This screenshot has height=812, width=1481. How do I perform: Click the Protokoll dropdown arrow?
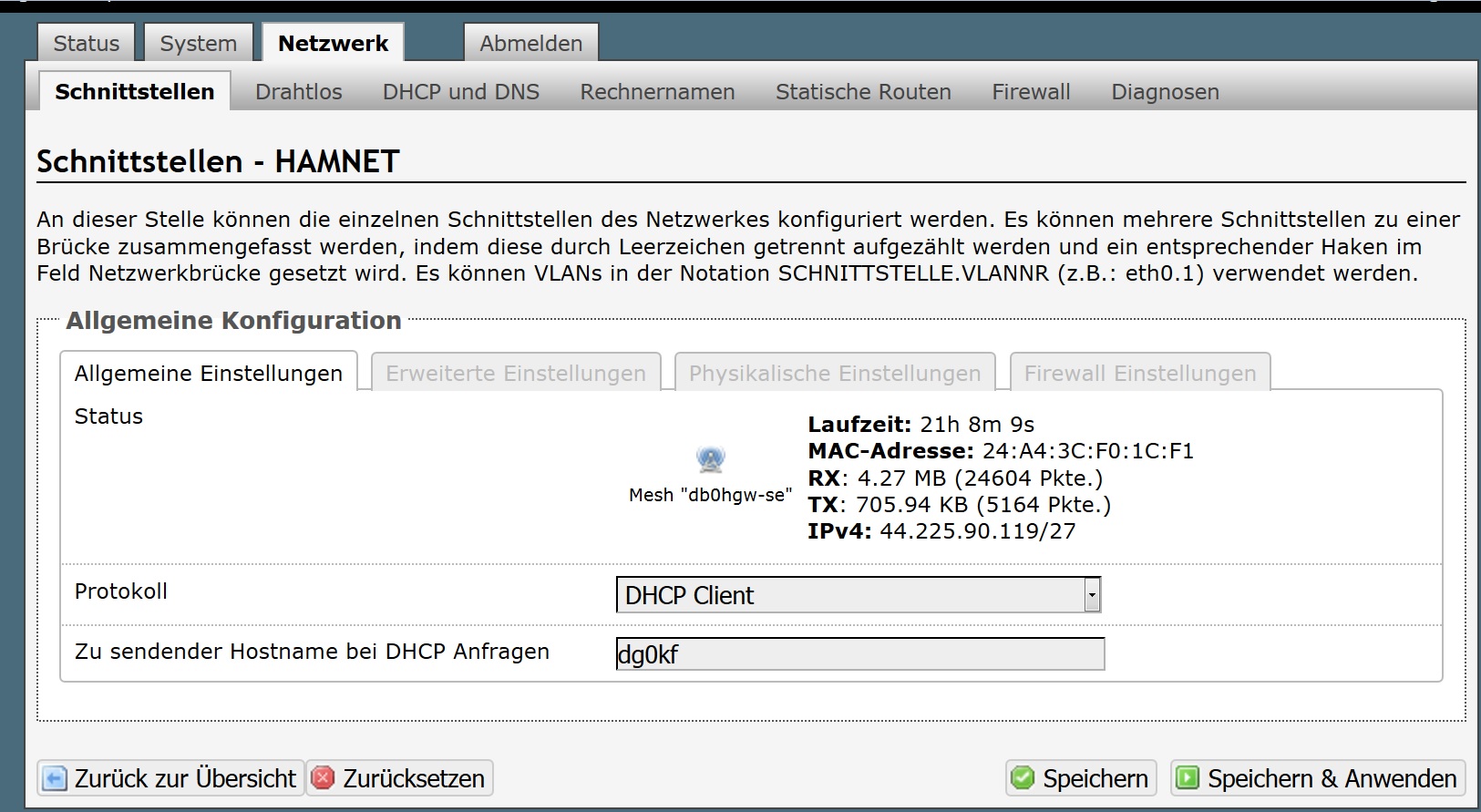1092,595
